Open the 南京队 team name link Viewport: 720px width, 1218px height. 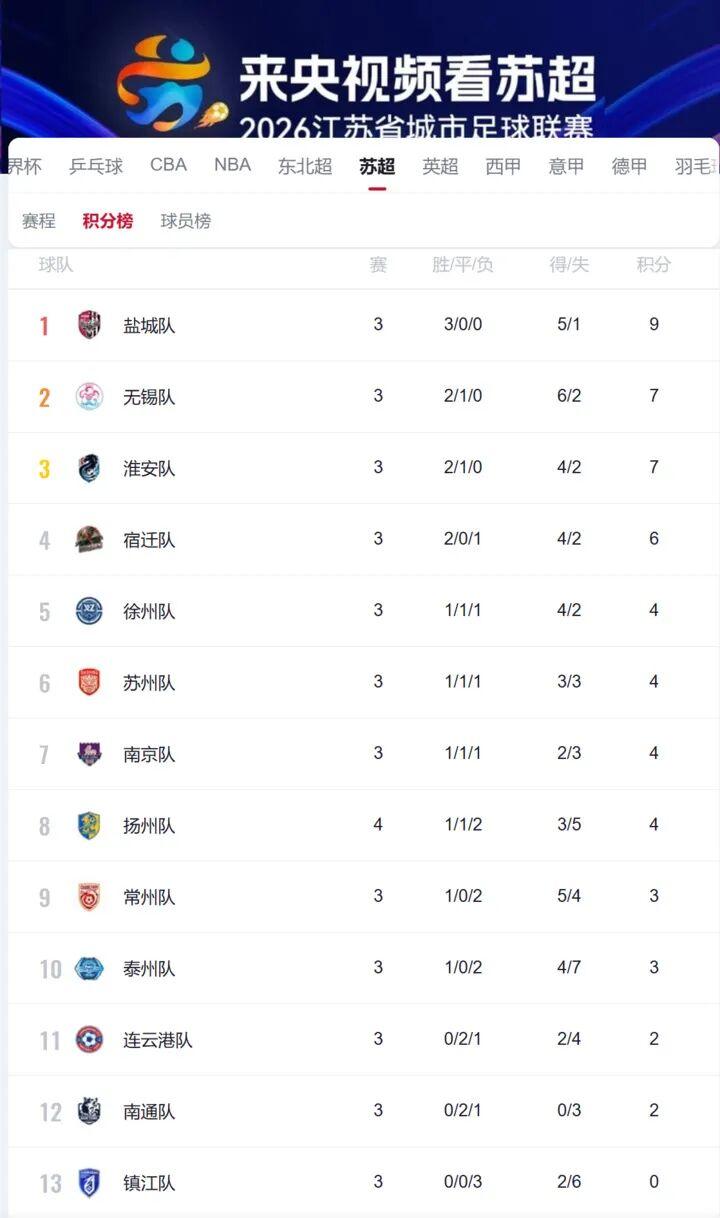coord(149,754)
